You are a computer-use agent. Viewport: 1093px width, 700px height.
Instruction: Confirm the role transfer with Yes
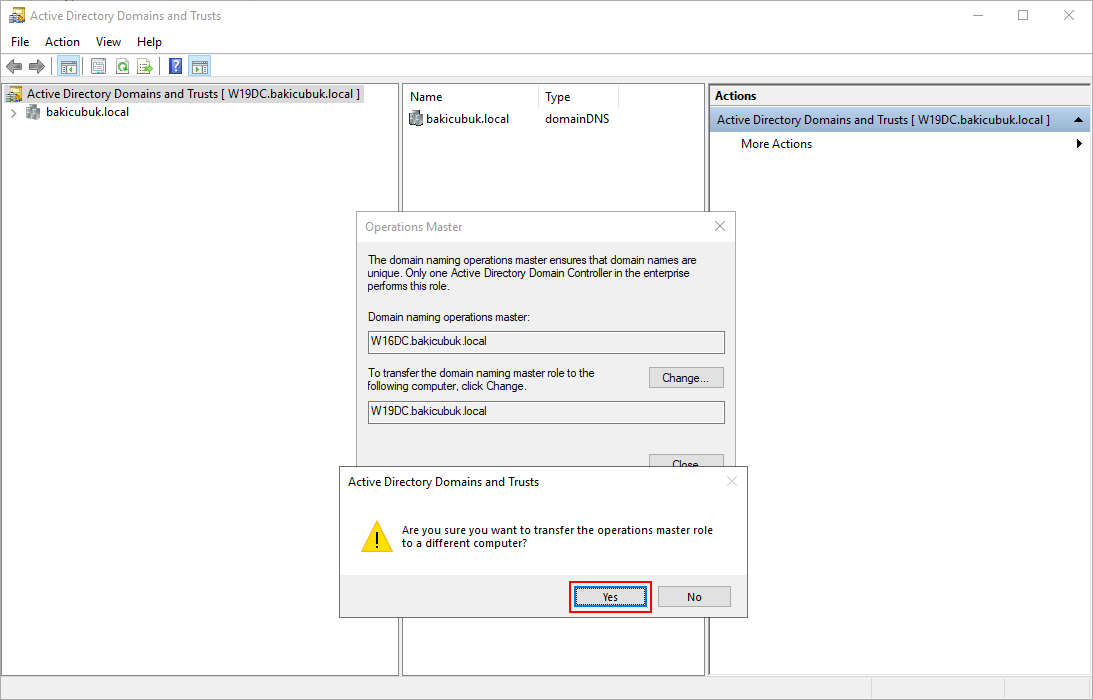[x=610, y=597]
